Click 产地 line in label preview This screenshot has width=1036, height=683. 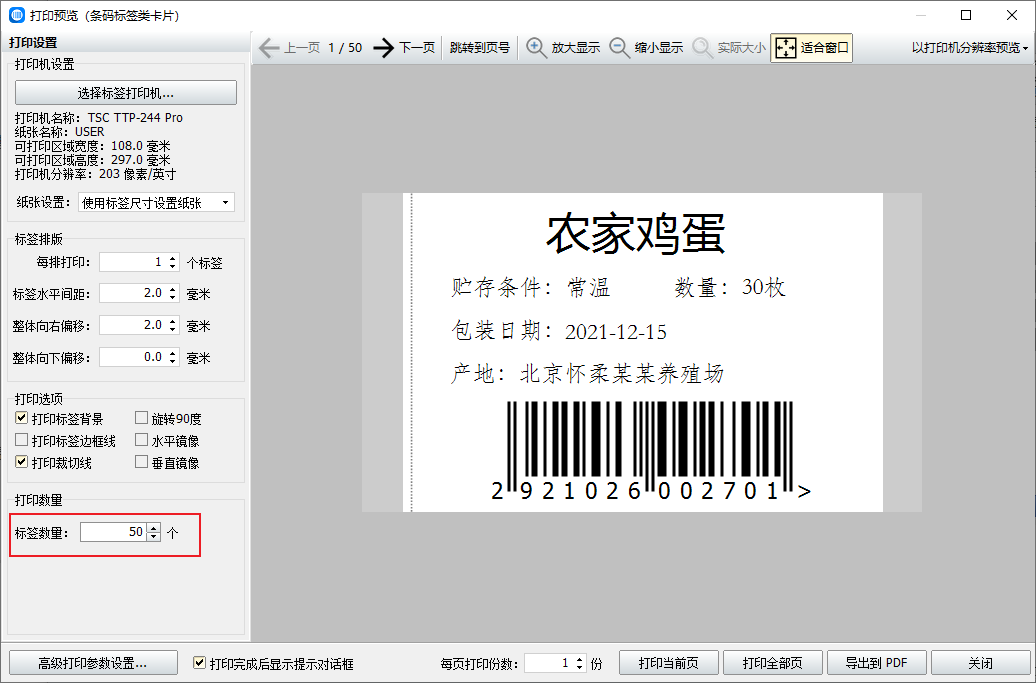point(587,374)
